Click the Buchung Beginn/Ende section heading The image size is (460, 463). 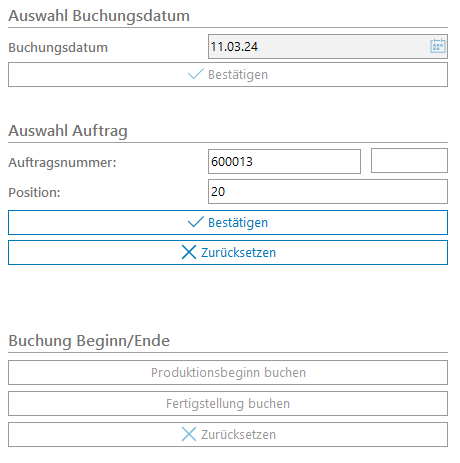click(89, 341)
